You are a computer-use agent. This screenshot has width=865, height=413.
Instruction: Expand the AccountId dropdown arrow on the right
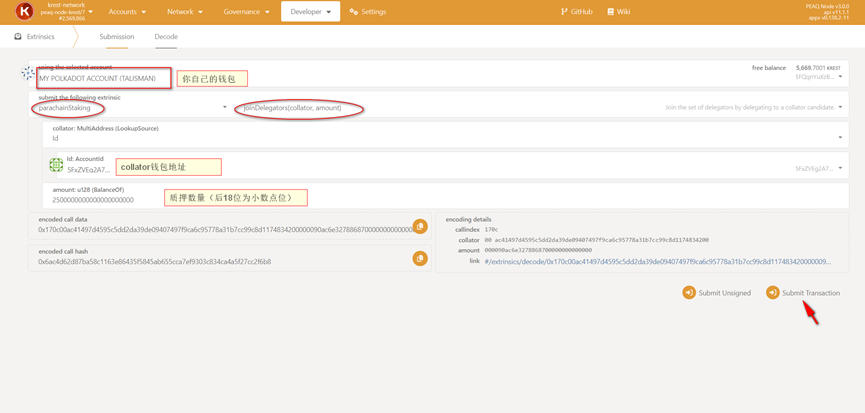840,168
